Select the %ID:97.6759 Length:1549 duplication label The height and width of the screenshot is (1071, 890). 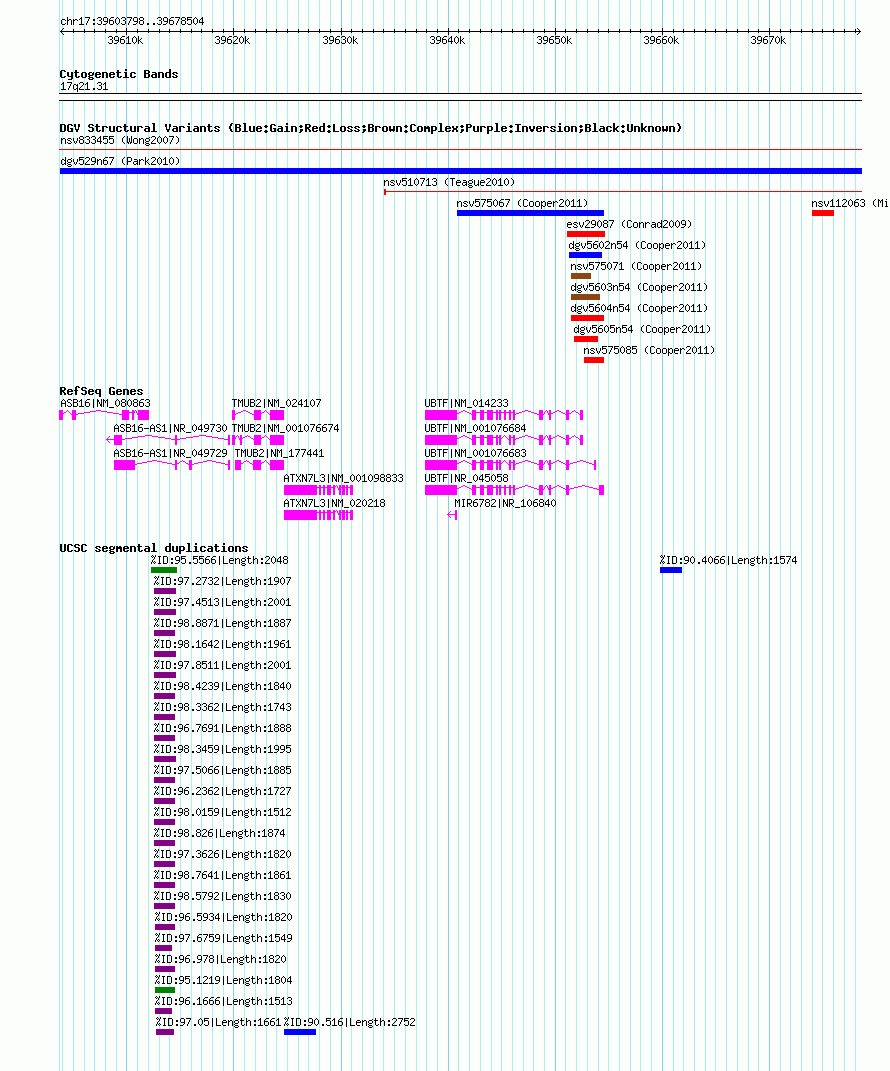[x=223, y=938]
